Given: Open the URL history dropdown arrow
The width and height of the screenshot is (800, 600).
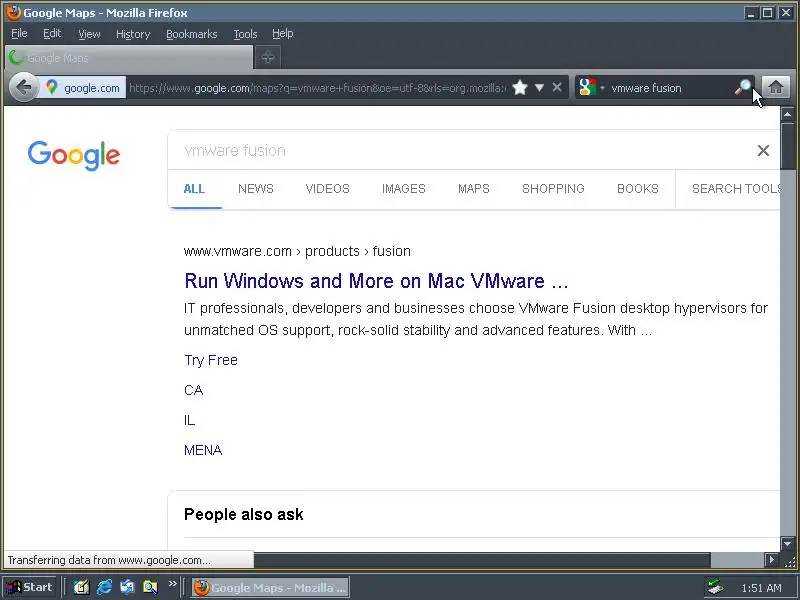Looking at the screenshot, I should point(539,88).
